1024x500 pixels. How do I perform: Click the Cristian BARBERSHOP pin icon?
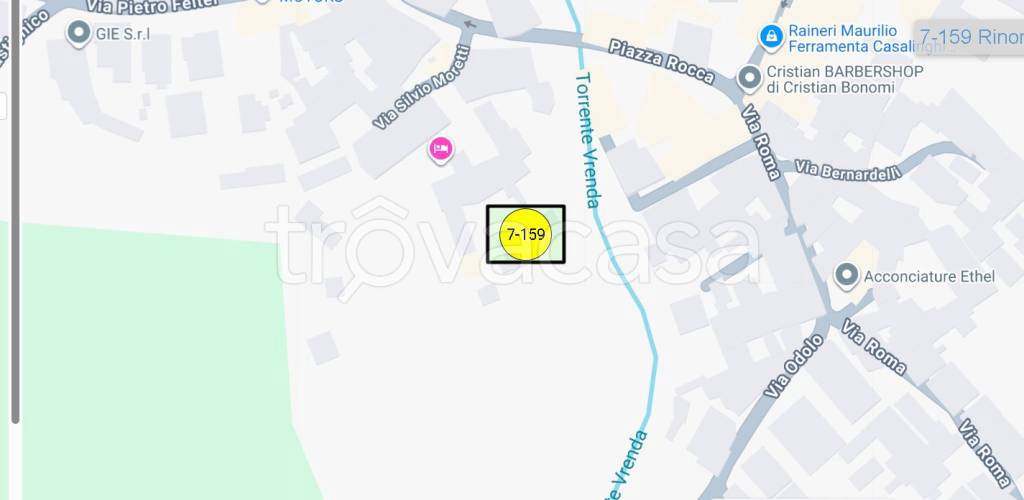click(x=750, y=78)
